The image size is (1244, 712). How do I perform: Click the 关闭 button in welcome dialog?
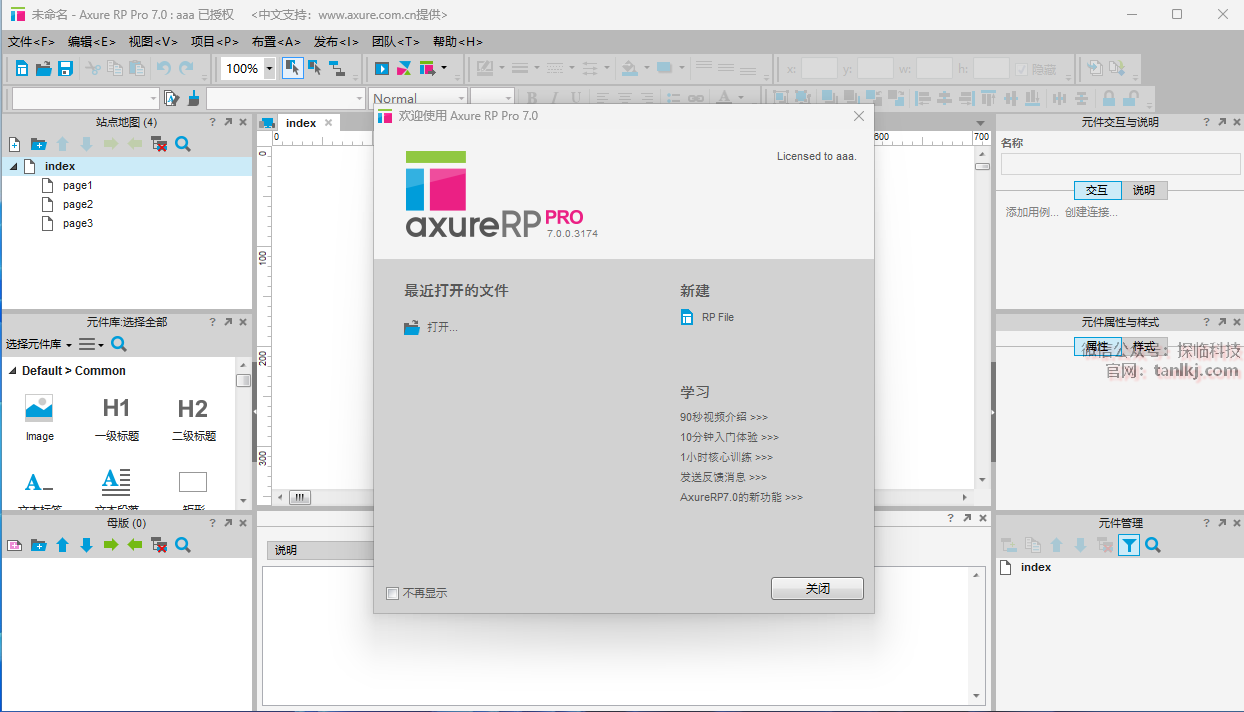(x=817, y=589)
